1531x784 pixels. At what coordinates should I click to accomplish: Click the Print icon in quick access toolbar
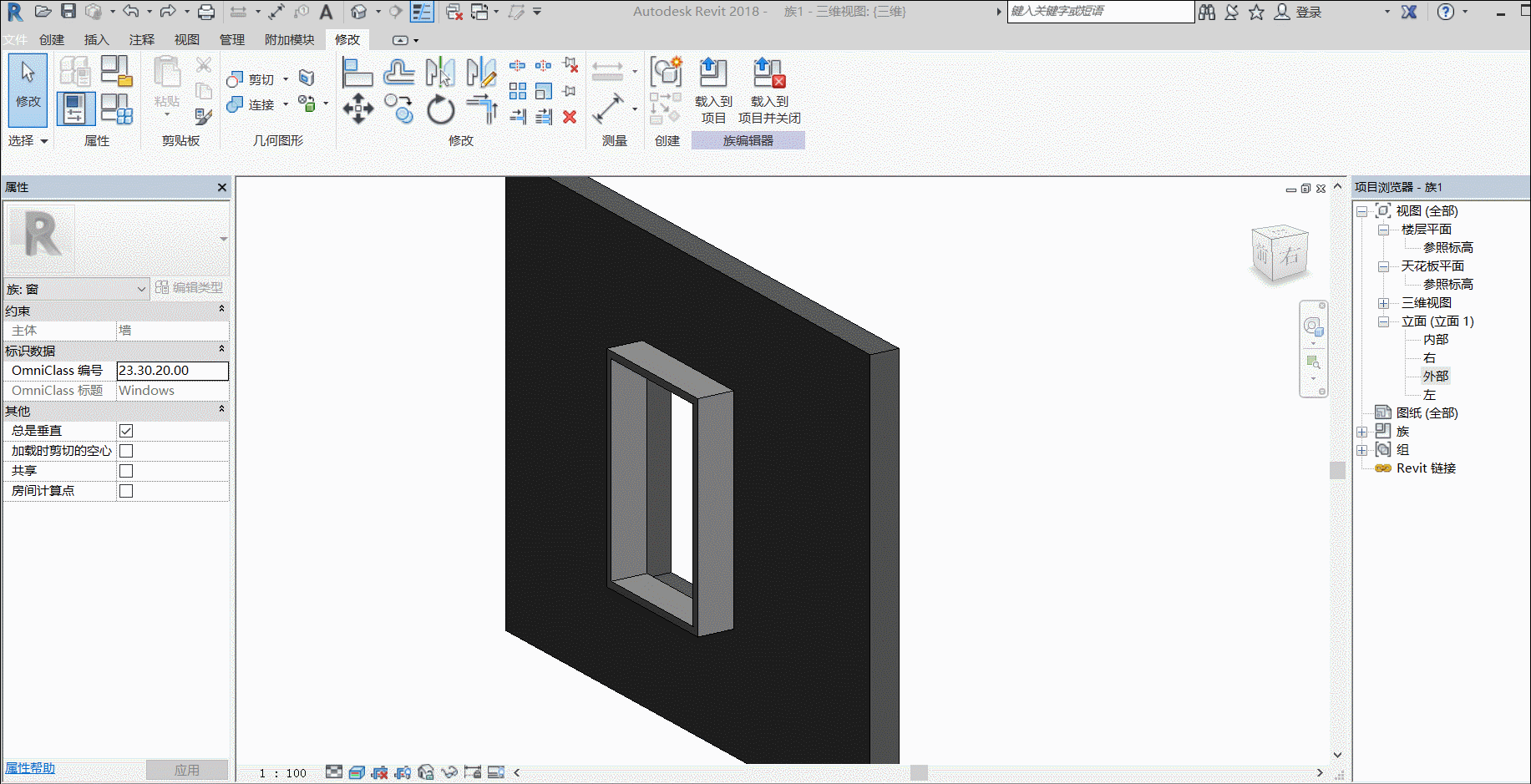206,12
